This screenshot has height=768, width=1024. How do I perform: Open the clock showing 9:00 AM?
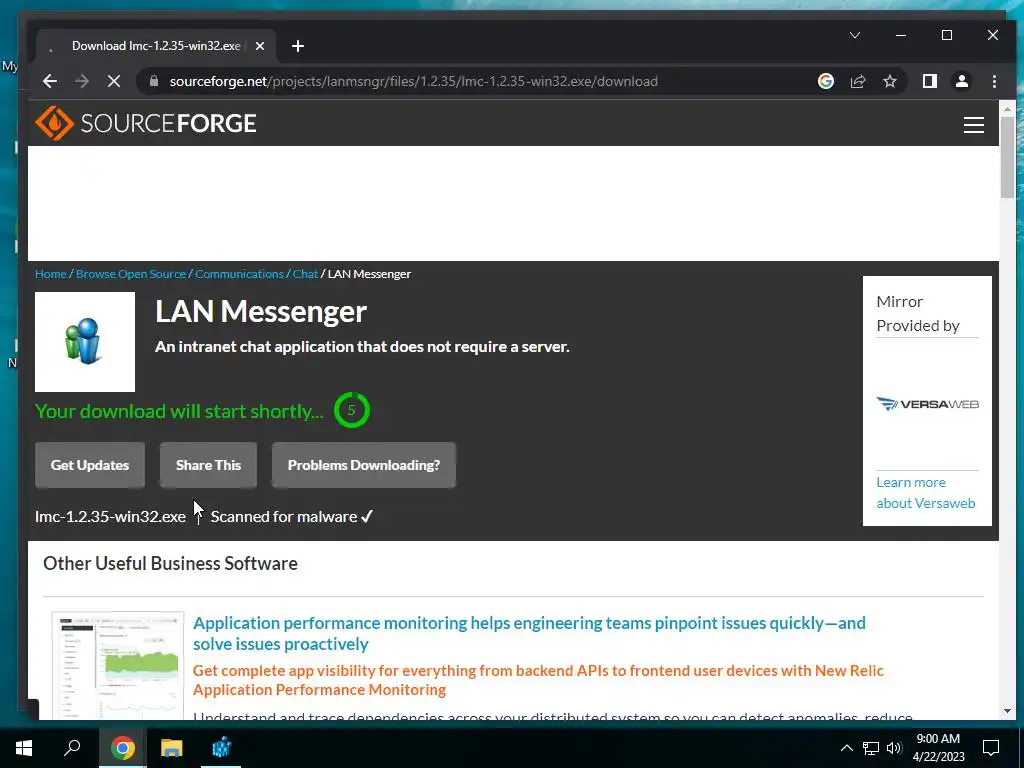(x=938, y=748)
